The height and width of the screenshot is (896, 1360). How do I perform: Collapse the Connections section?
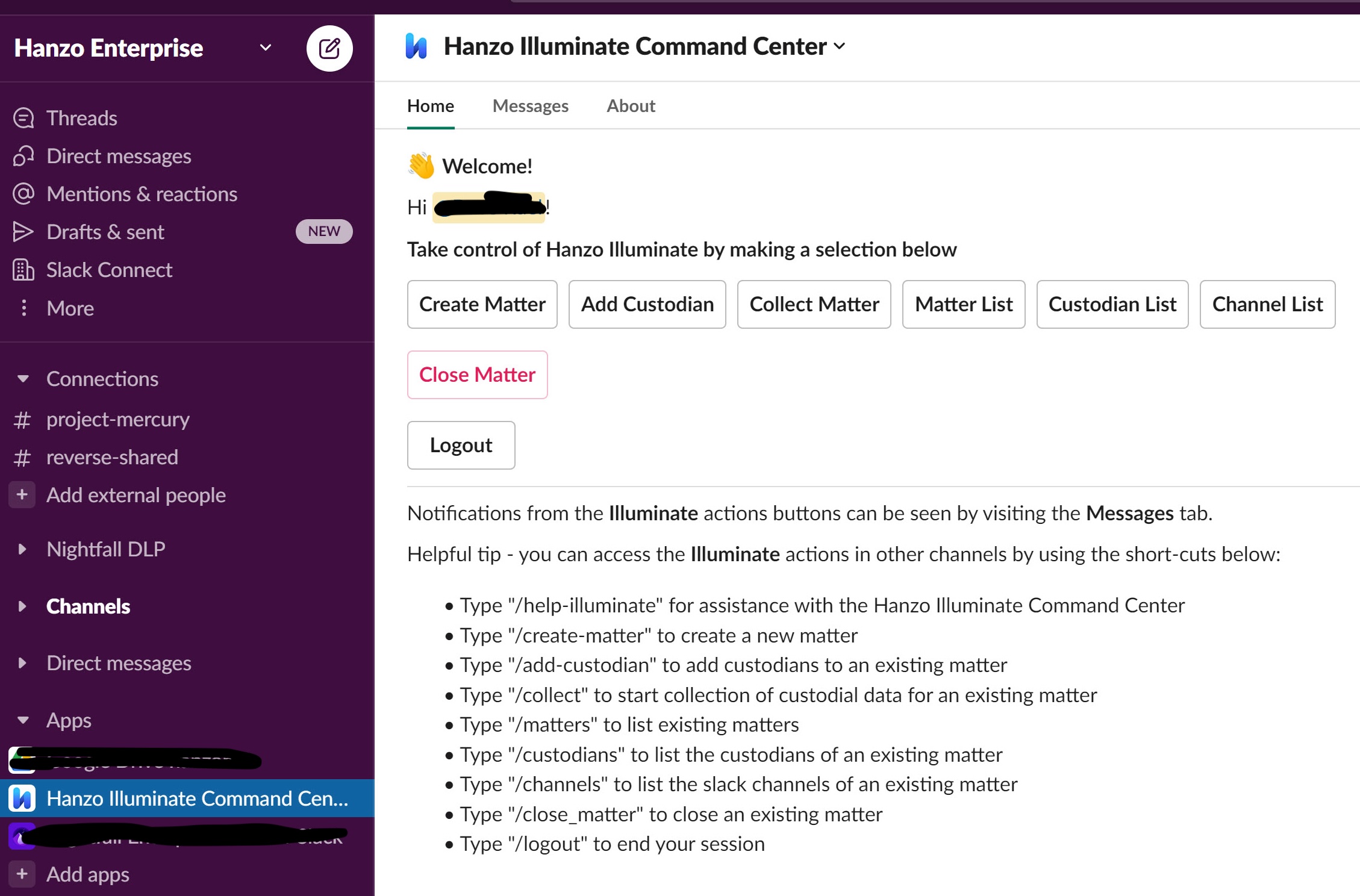[x=22, y=379]
